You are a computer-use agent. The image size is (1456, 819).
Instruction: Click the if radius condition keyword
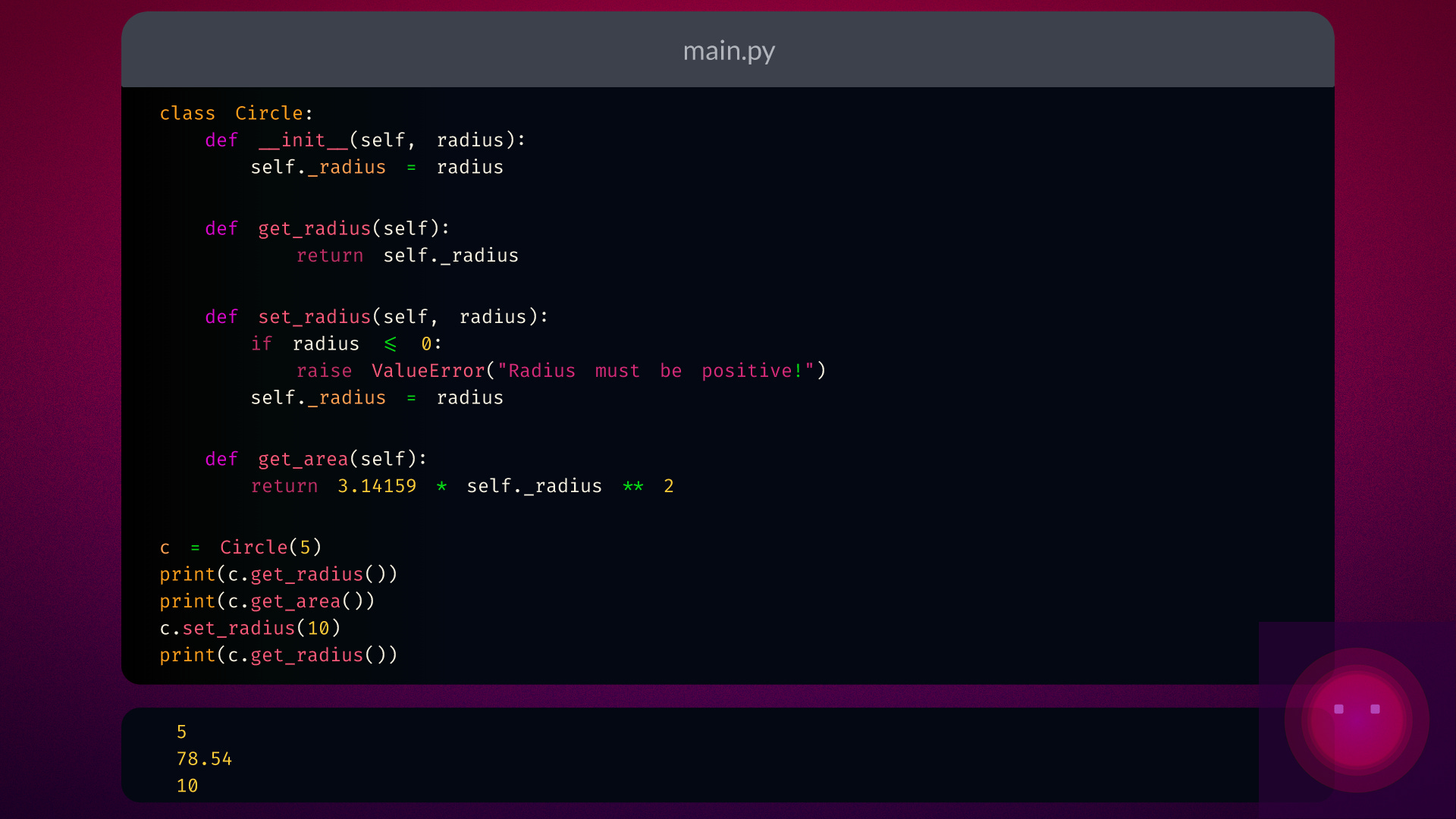coord(261,344)
